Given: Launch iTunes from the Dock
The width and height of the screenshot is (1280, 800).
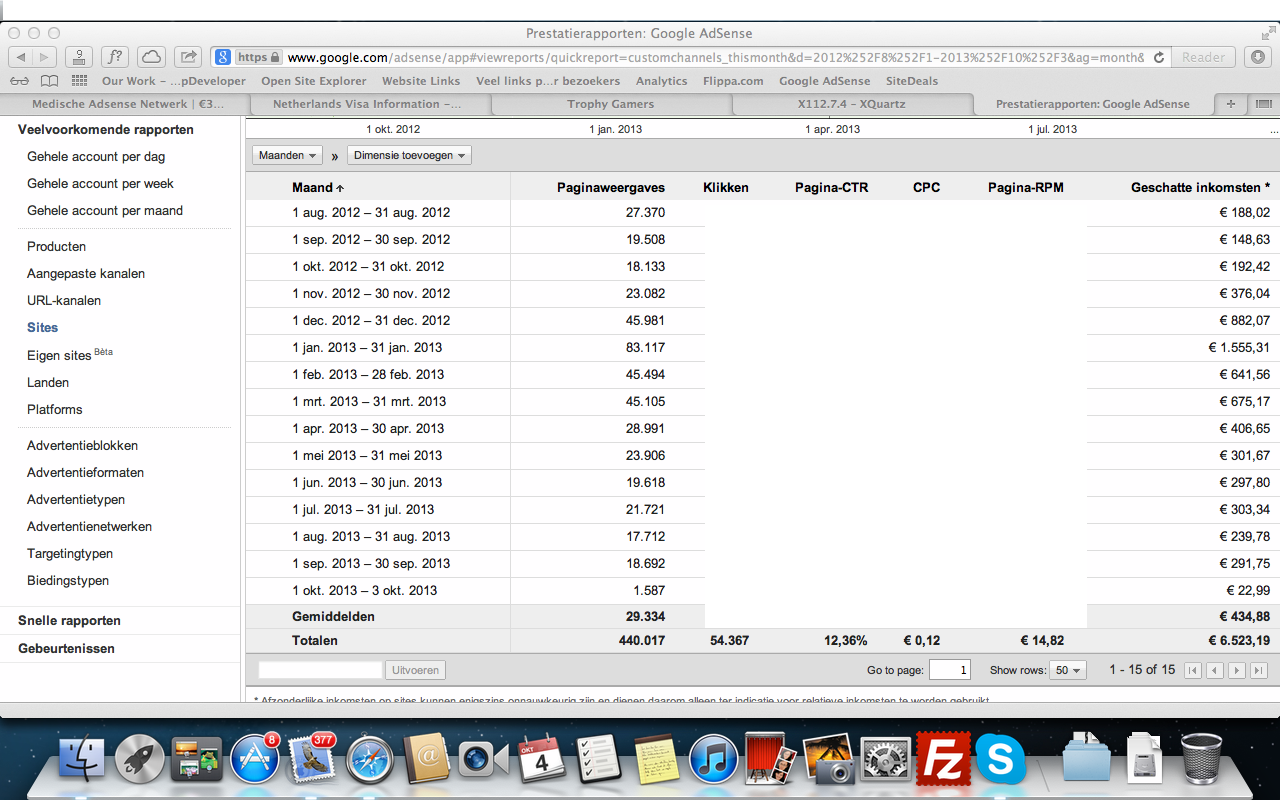Looking at the screenshot, I should coord(714,760).
